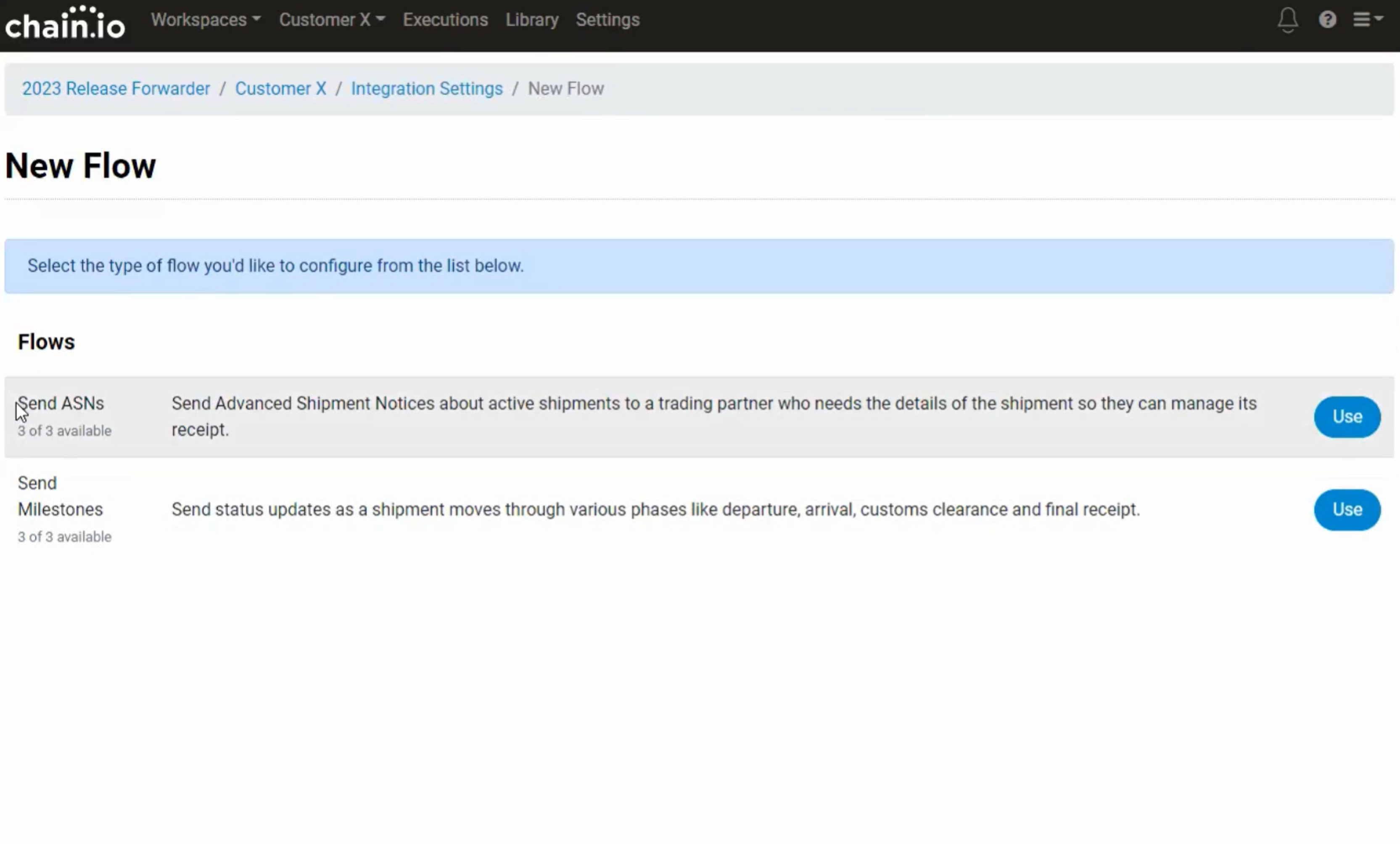Viewport: 1400px width, 844px height.
Task: Use the Send Milestones flow
Action: click(1347, 509)
